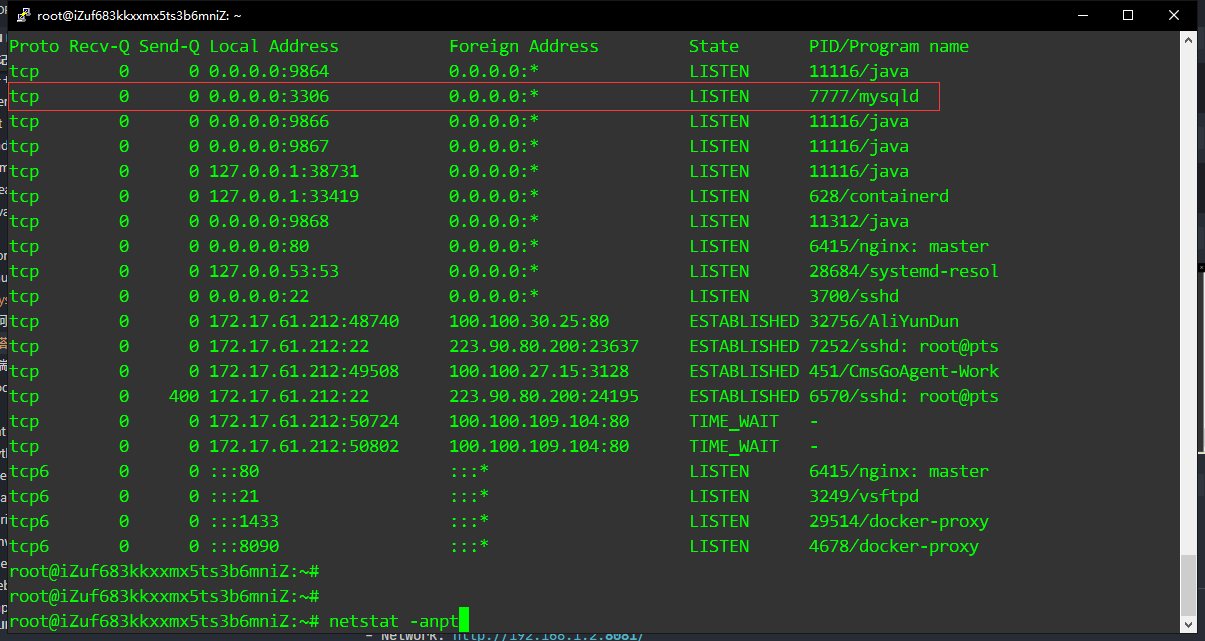Click the 451/CmsGoAgent-Work program entry
This screenshot has width=1205, height=641.
904,371
